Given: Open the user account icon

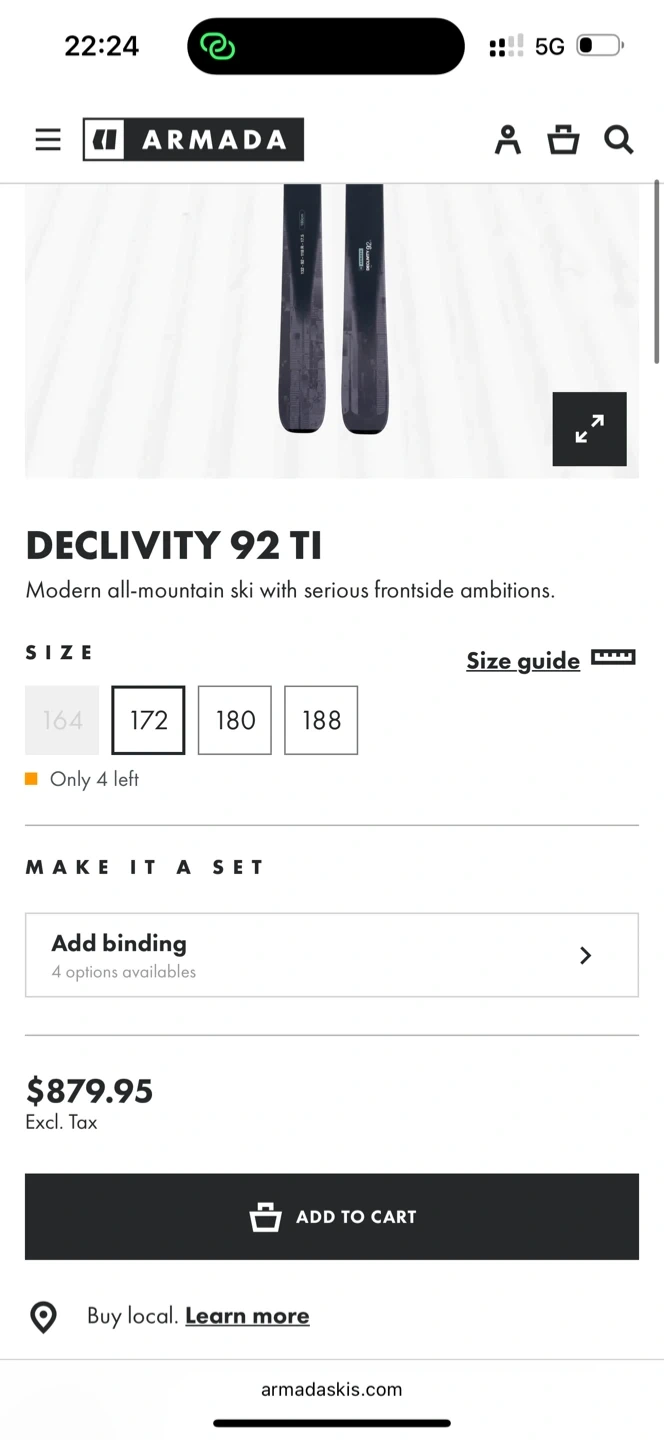Looking at the screenshot, I should click(x=508, y=140).
